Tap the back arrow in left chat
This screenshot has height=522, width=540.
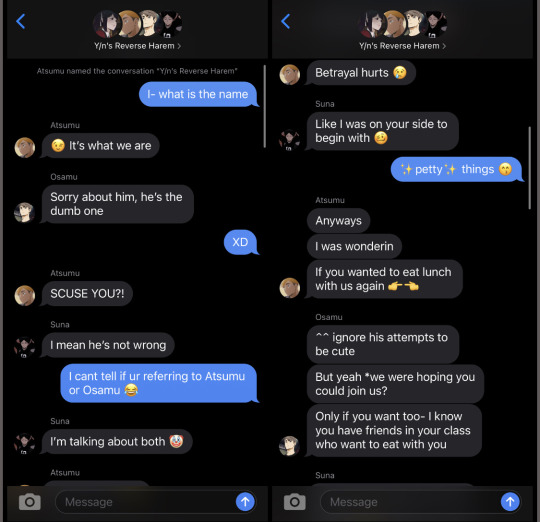coord(21,21)
